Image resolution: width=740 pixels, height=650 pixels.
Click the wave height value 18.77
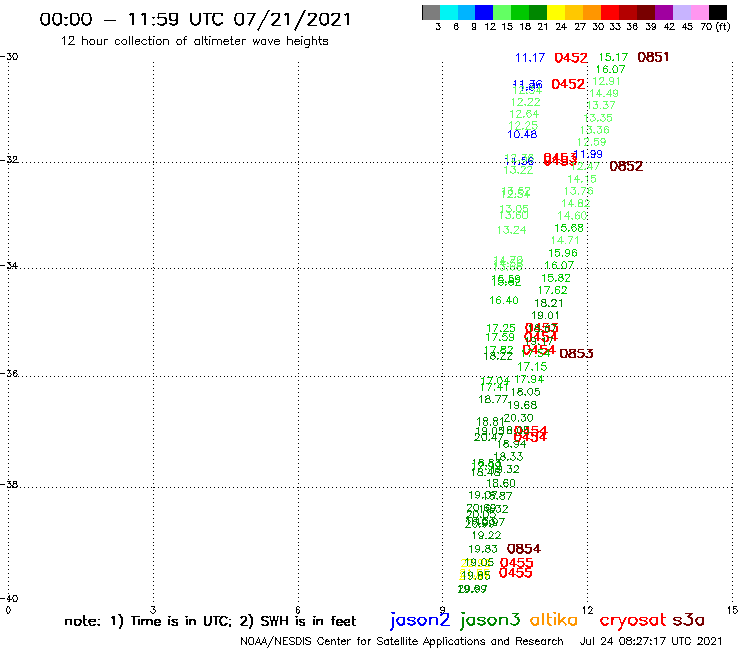(493, 399)
